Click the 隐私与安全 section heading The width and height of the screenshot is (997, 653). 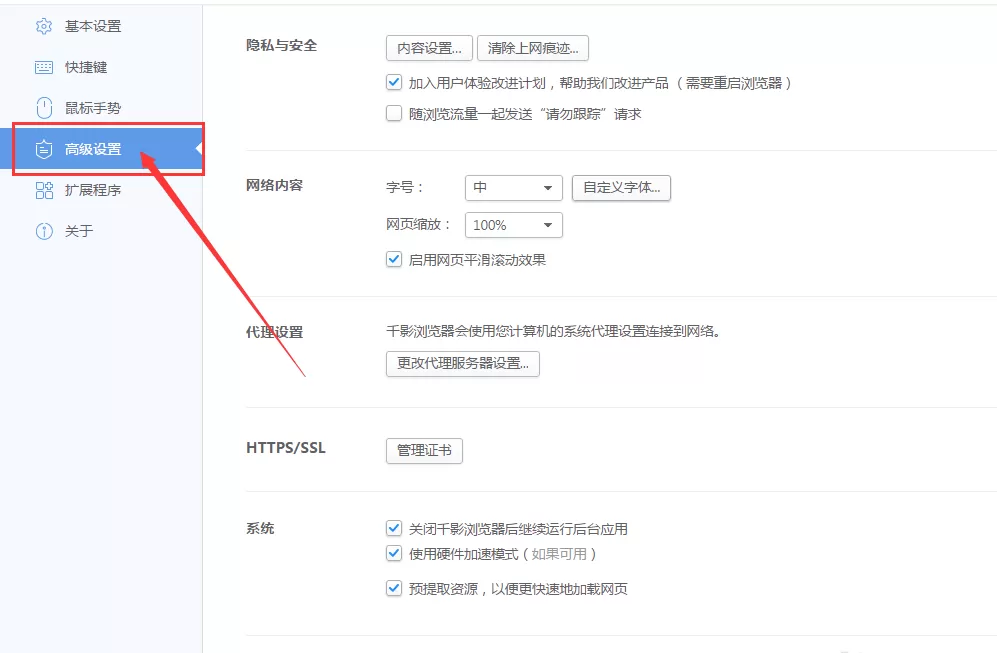[x=282, y=45]
